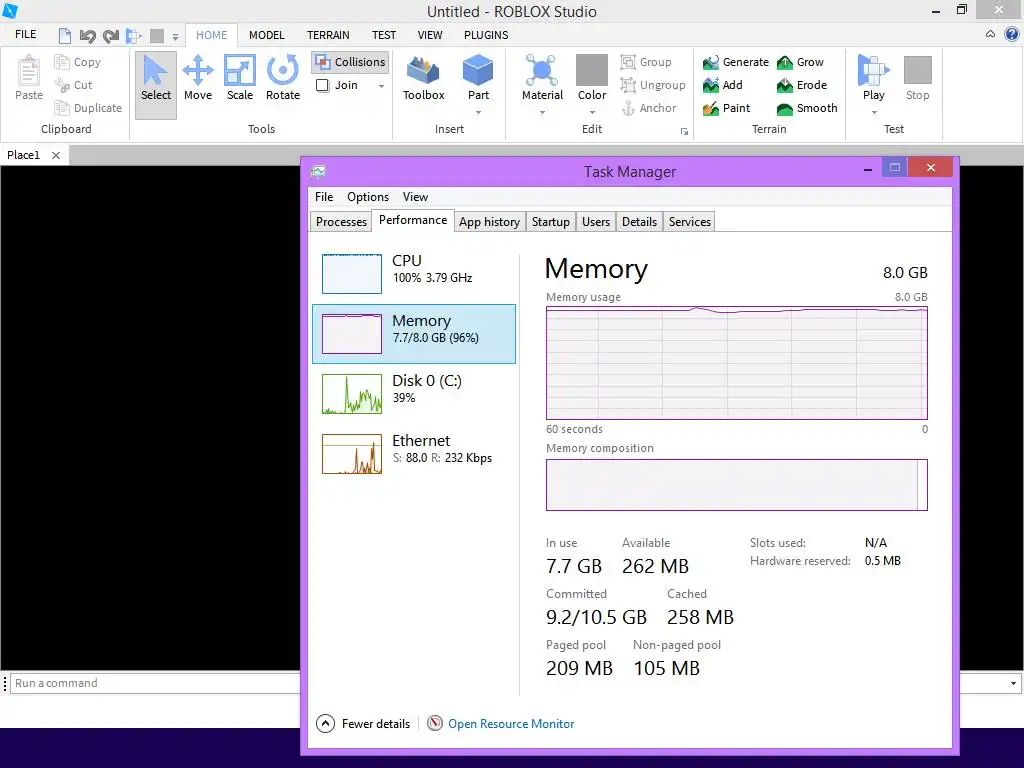
Task: Select the Select tool in ribbon
Action: click(x=155, y=84)
